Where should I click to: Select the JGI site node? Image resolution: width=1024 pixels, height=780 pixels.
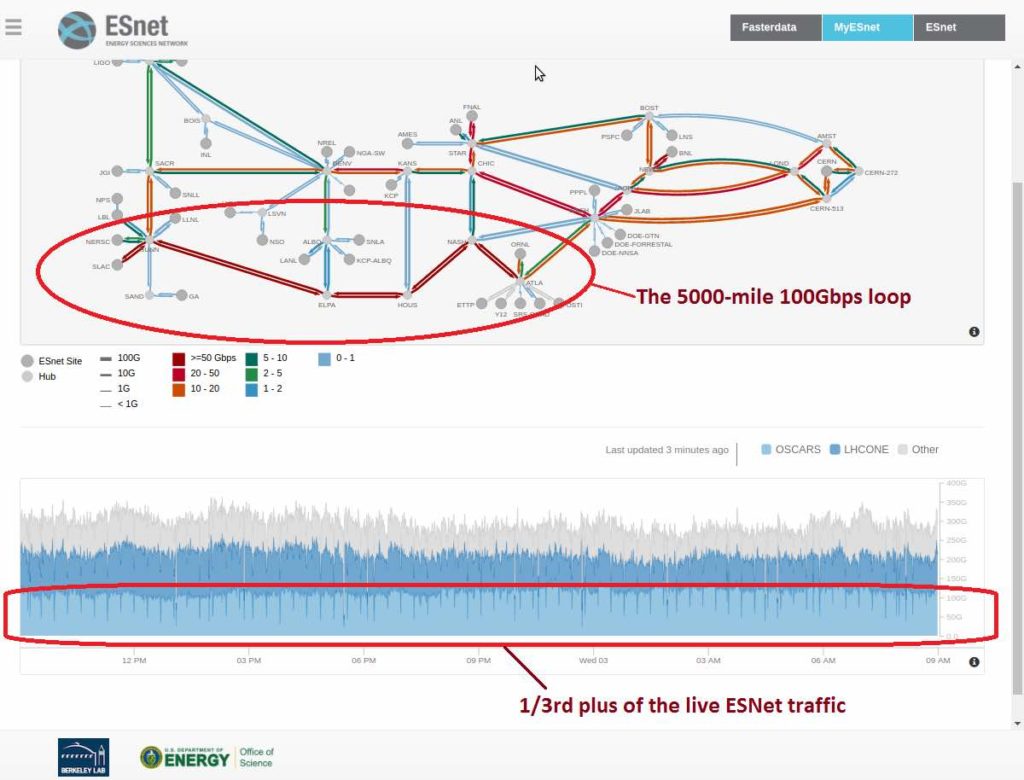[x=117, y=171]
